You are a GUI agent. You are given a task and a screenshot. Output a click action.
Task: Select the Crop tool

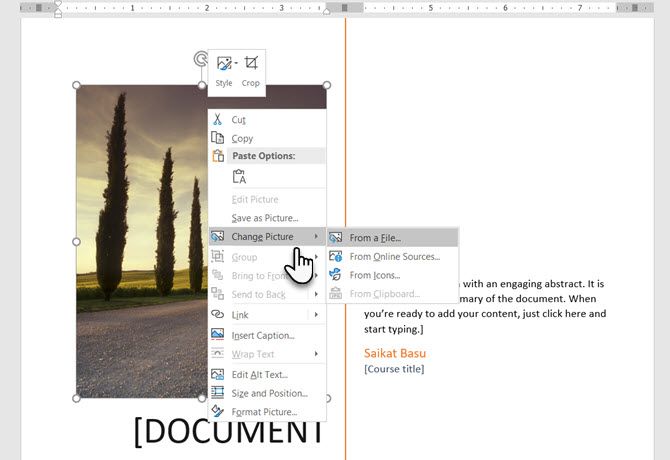tap(250, 72)
